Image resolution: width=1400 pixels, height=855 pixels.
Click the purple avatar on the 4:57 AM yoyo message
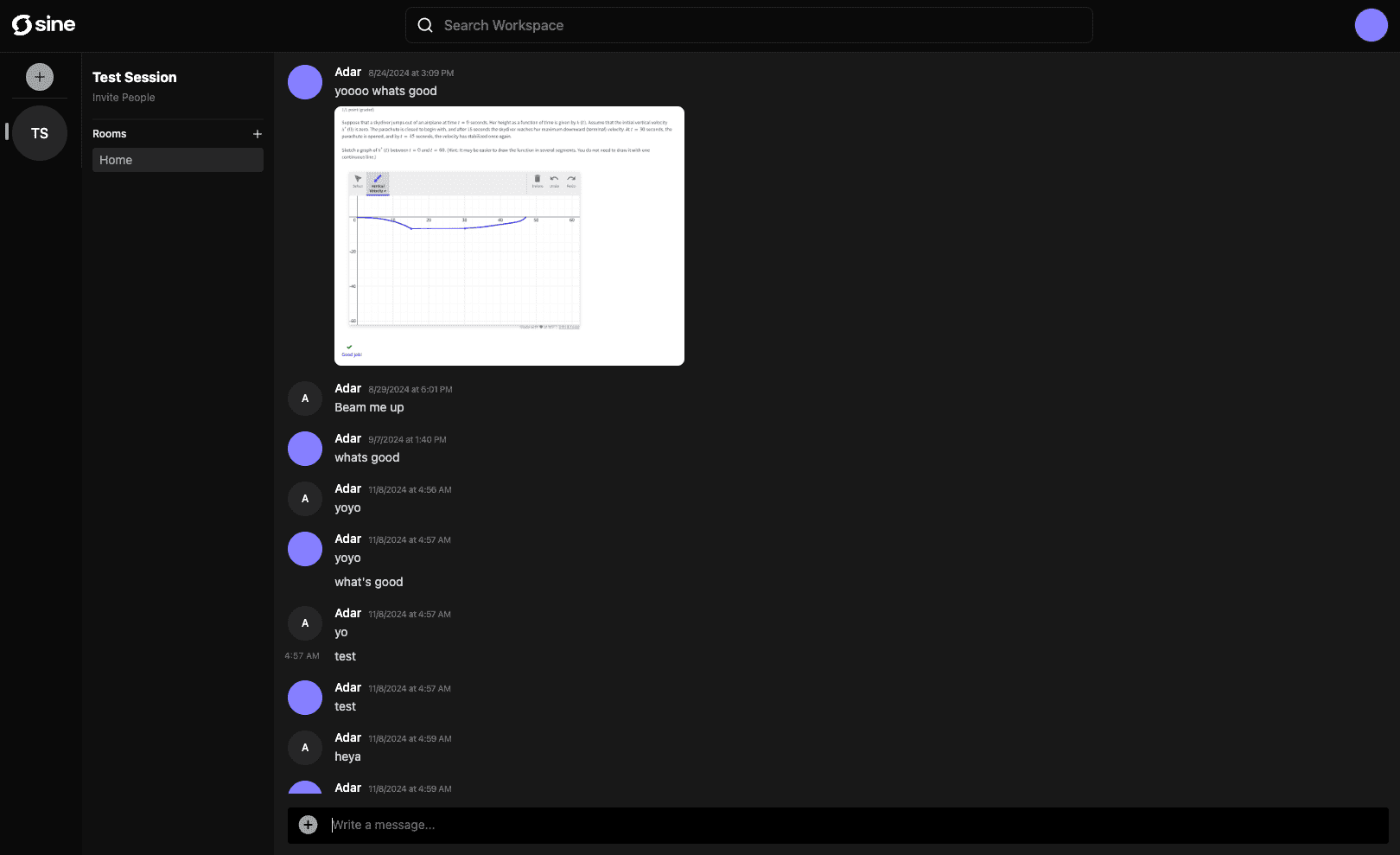pos(305,549)
